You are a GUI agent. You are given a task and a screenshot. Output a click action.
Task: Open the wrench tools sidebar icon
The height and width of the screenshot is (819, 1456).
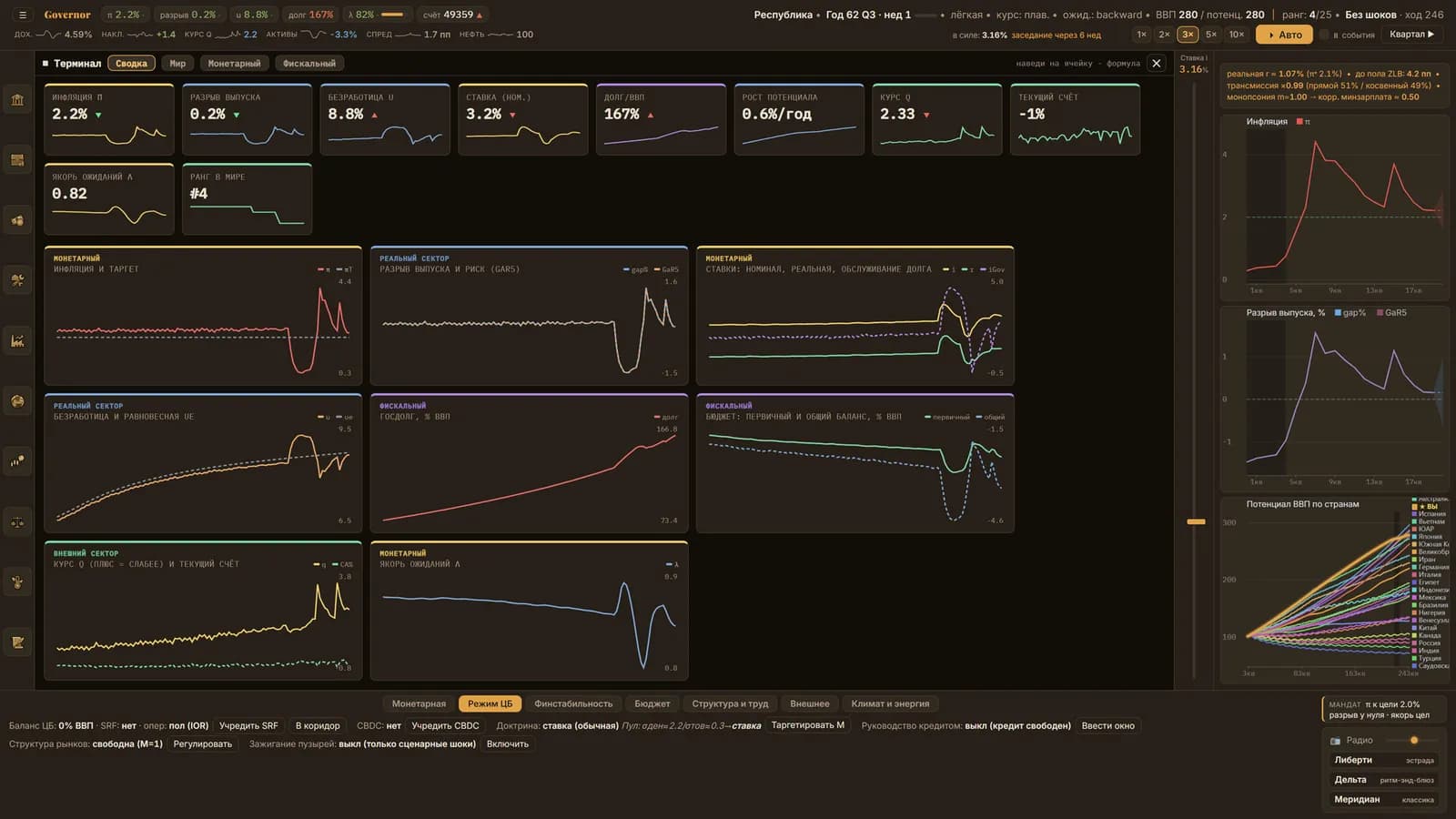coord(17,280)
